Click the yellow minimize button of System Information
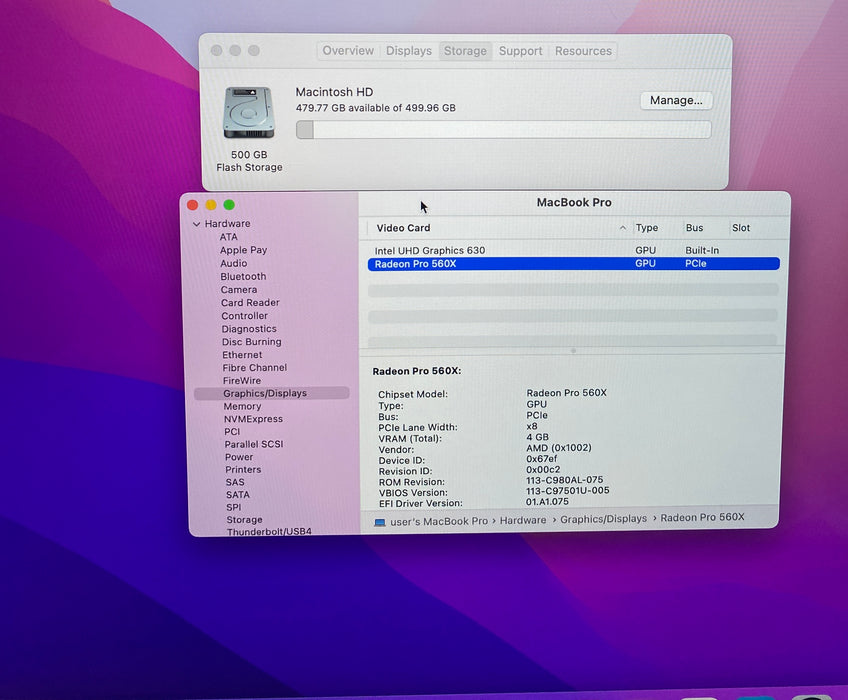The width and height of the screenshot is (848, 700). click(x=211, y=205)
